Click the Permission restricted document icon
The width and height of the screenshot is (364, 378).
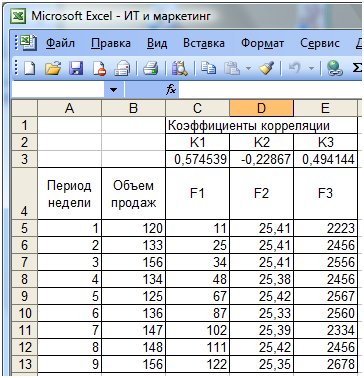pos(99,69)
